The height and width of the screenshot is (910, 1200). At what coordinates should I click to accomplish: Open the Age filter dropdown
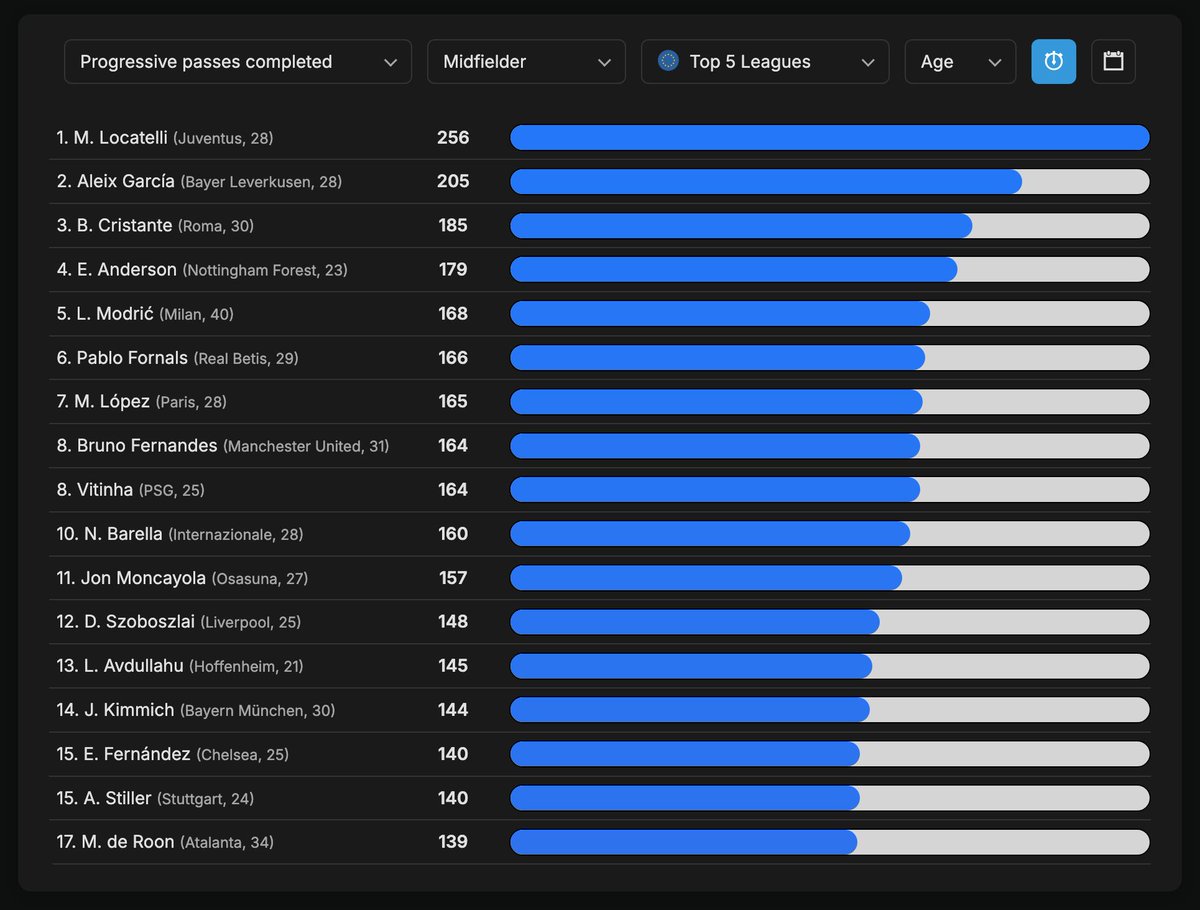[x=960, y=62]
